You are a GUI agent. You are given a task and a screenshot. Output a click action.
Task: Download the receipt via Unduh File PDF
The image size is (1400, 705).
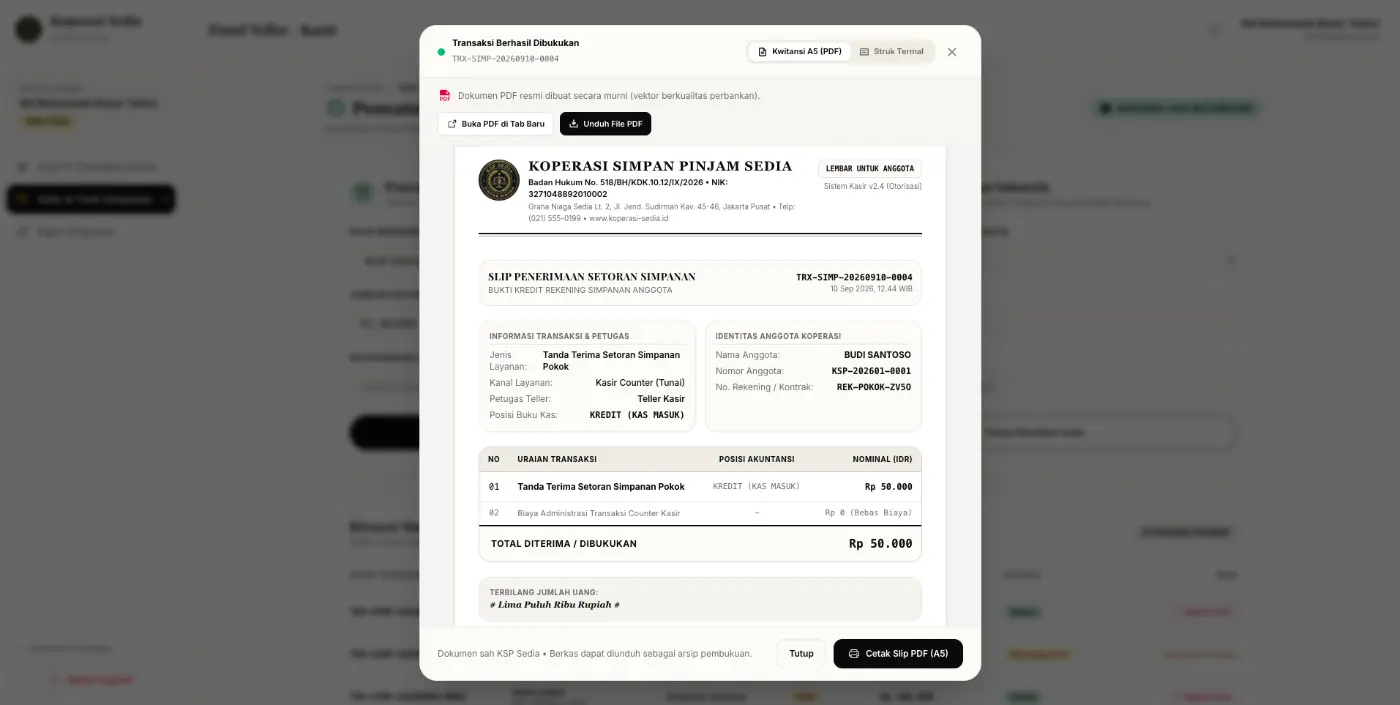605,124
